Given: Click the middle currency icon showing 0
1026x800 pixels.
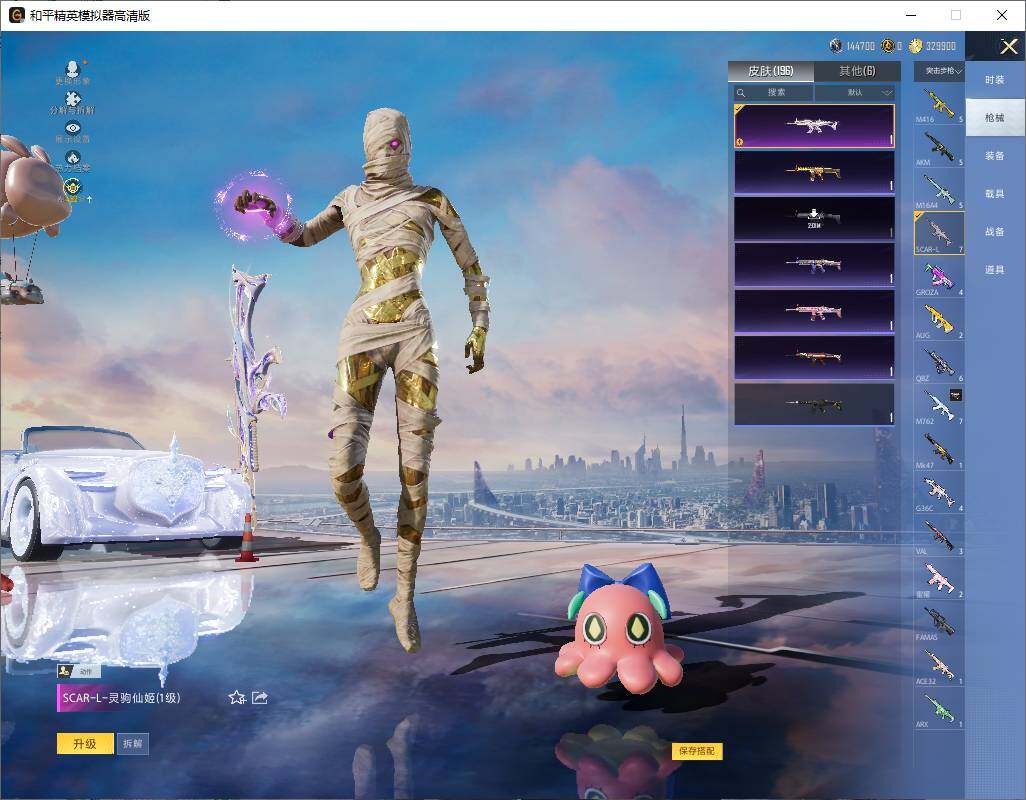Looking at the screenshot, I should click(887, 45).
